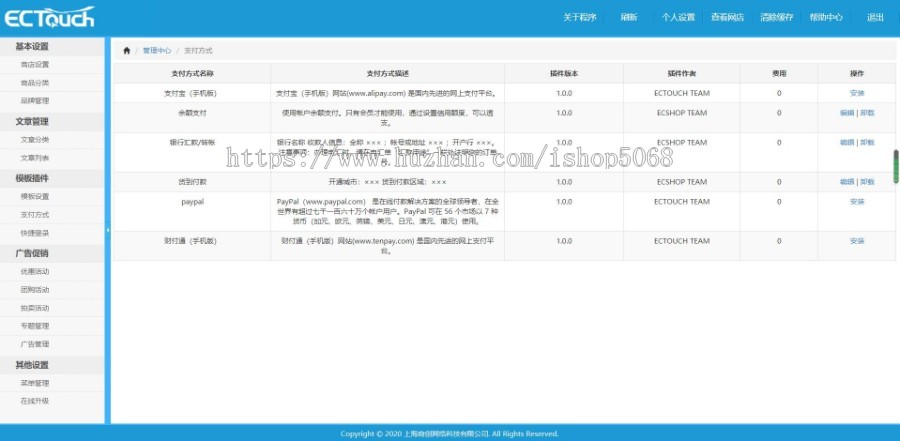Click the copyright text in the footer
The height and width of the screenshot is (441, 900).
pyautogui.click(x=449, y=434)
